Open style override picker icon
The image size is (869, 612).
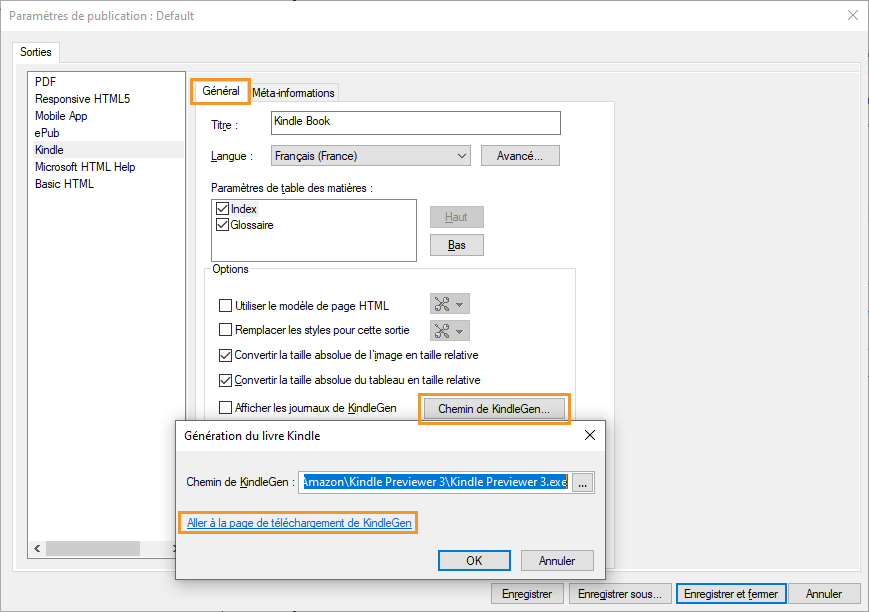449,330
